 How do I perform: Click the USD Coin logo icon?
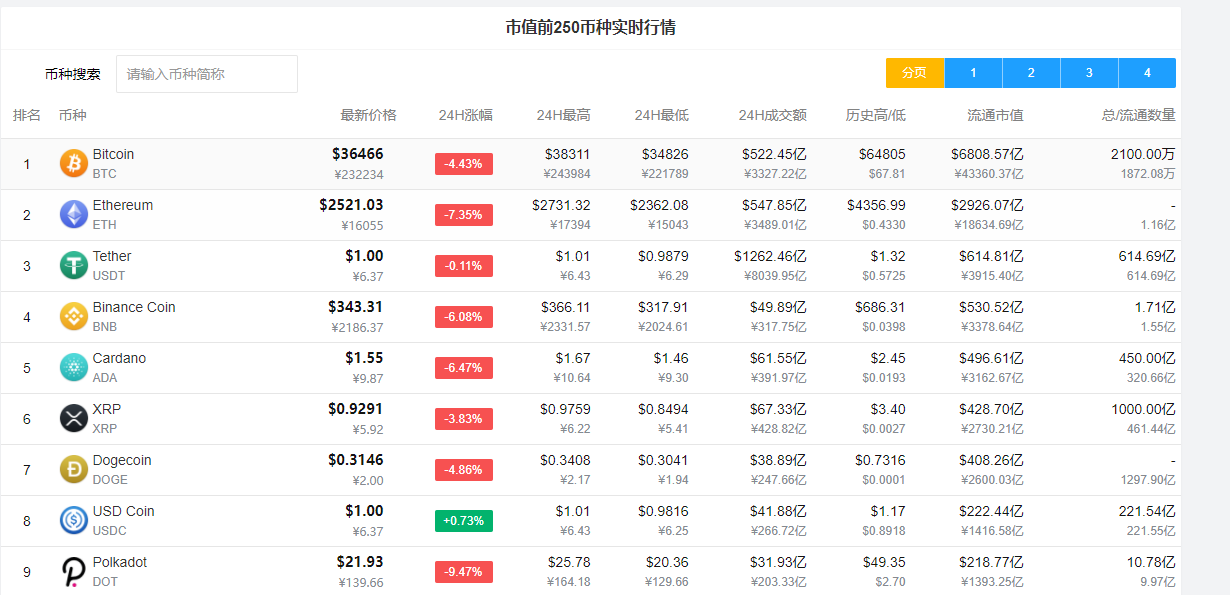[x=74, y=520]
